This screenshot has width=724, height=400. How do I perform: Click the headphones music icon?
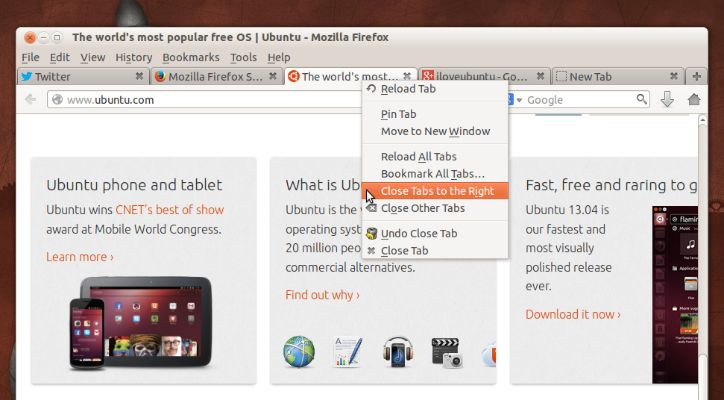click(397, 352)
